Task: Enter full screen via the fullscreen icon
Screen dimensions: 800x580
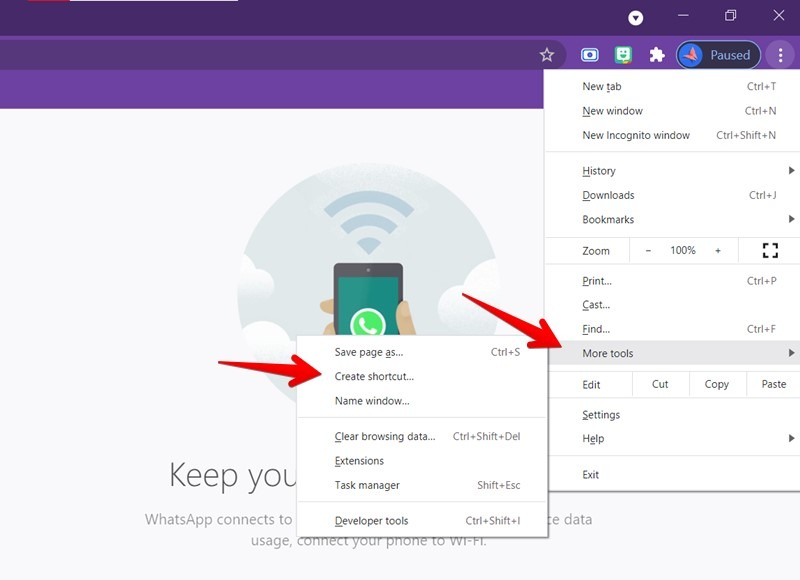Action: click(770, 250)
